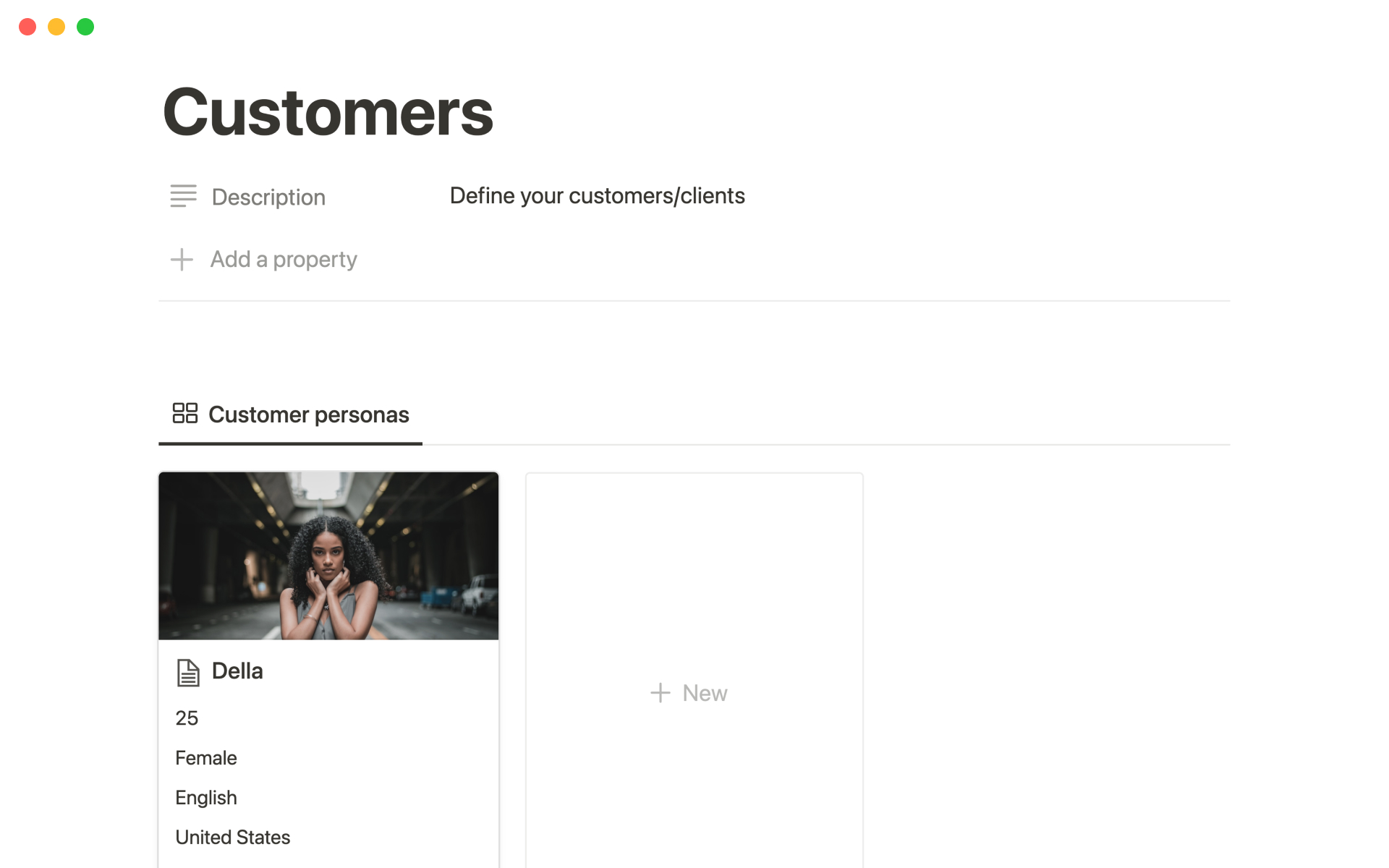Close the window with the red button

coord(27,27)
